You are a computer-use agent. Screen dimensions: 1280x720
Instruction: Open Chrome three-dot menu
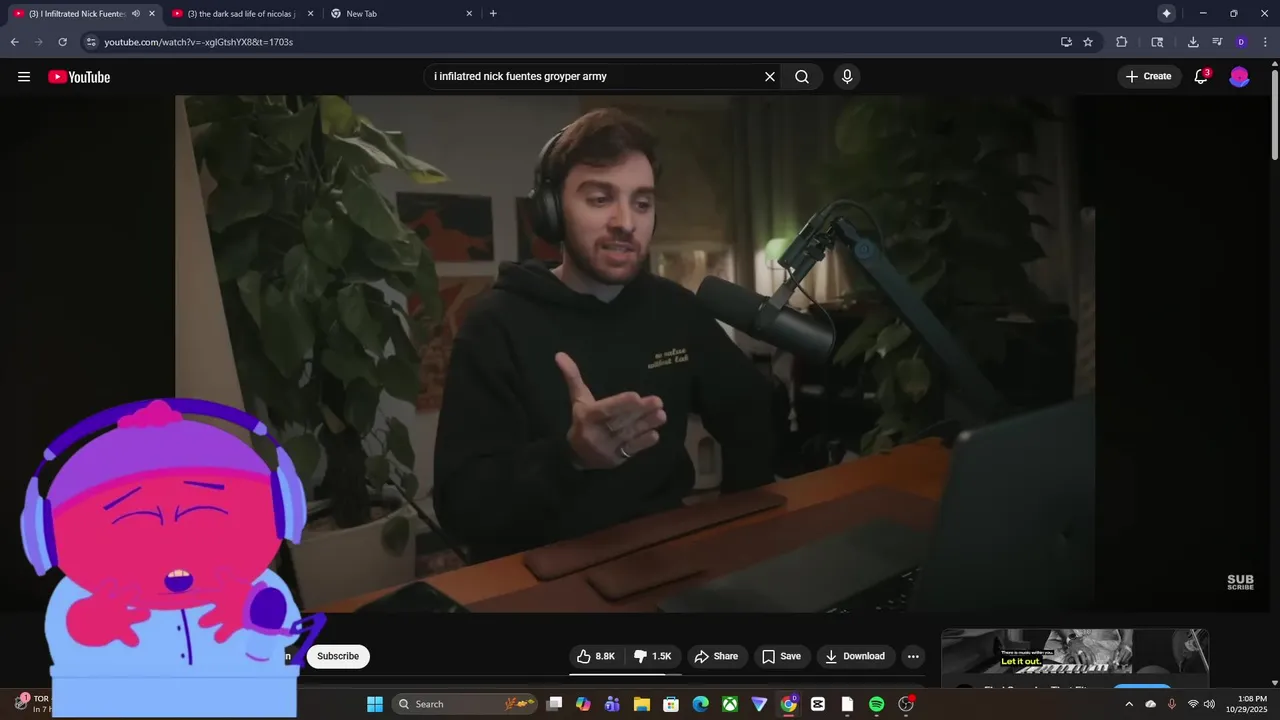tap(1264, 42)
